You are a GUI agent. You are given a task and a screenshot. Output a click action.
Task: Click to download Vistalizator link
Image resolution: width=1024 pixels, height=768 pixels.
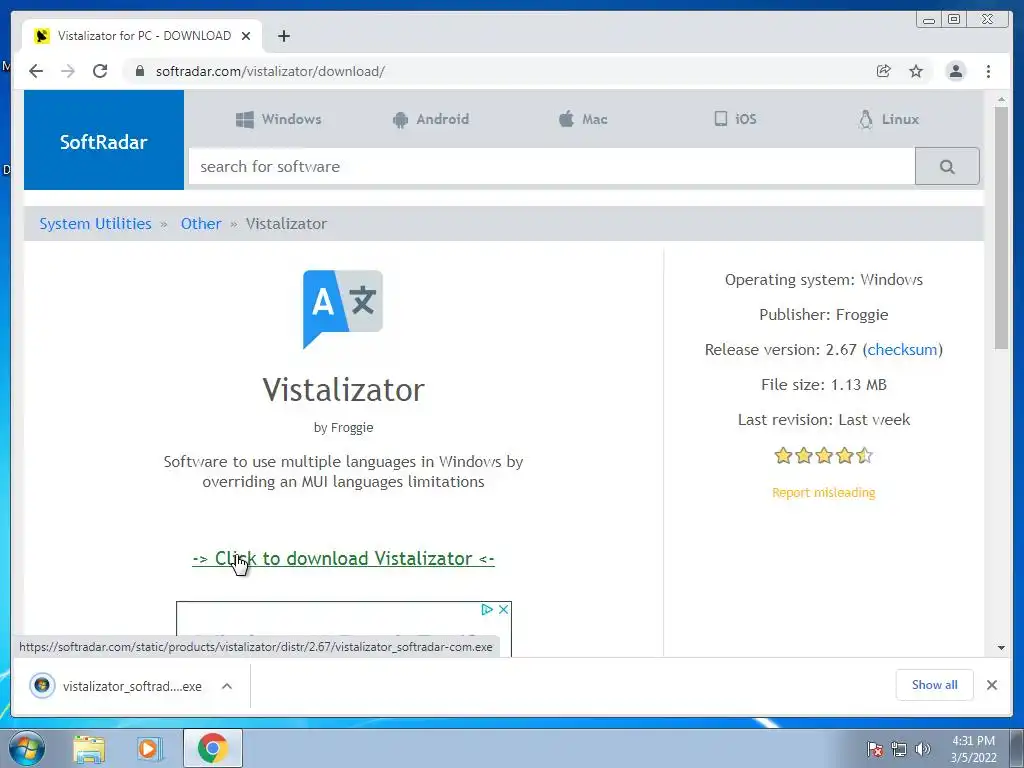(x=344, y=559)
